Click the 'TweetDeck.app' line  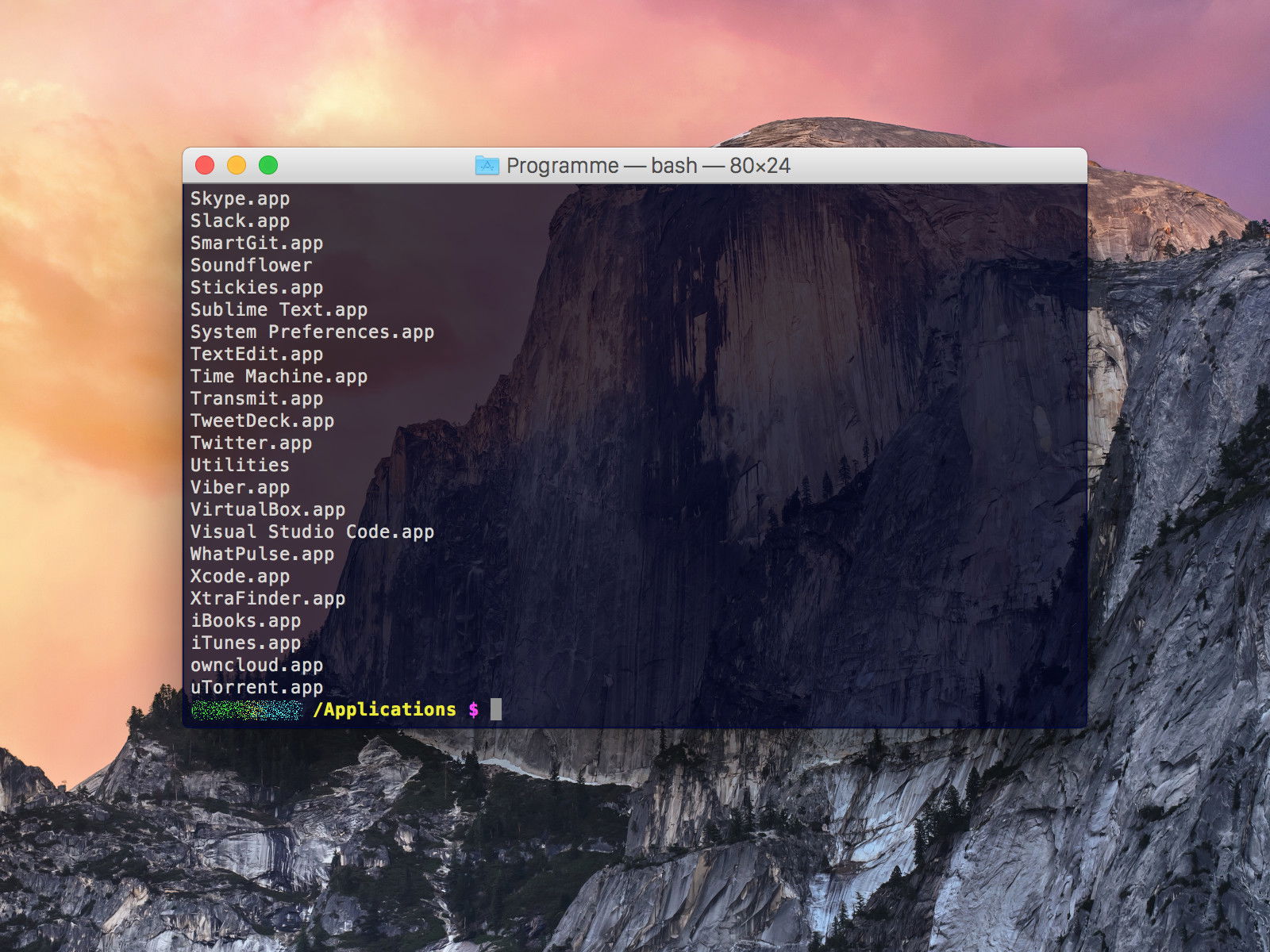tap(262, 421)
